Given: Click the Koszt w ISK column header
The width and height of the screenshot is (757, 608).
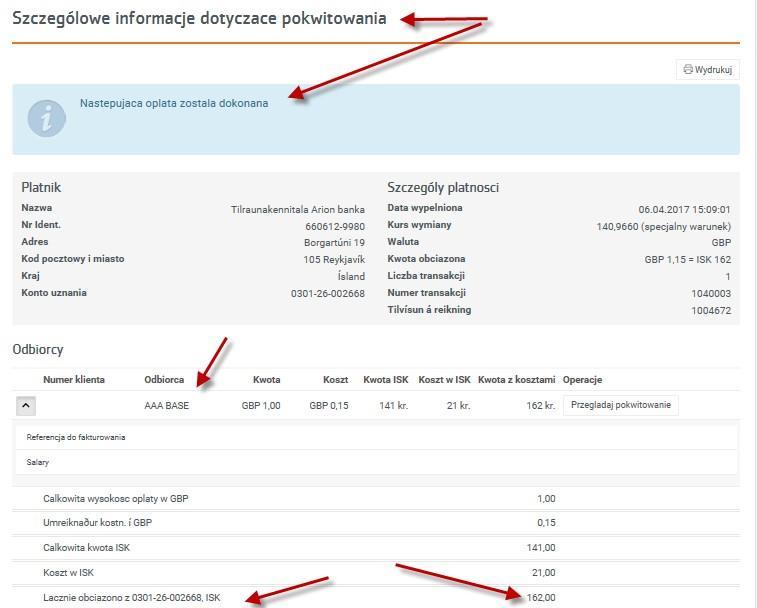Looking at the screenshot, I should click(444, 380).
